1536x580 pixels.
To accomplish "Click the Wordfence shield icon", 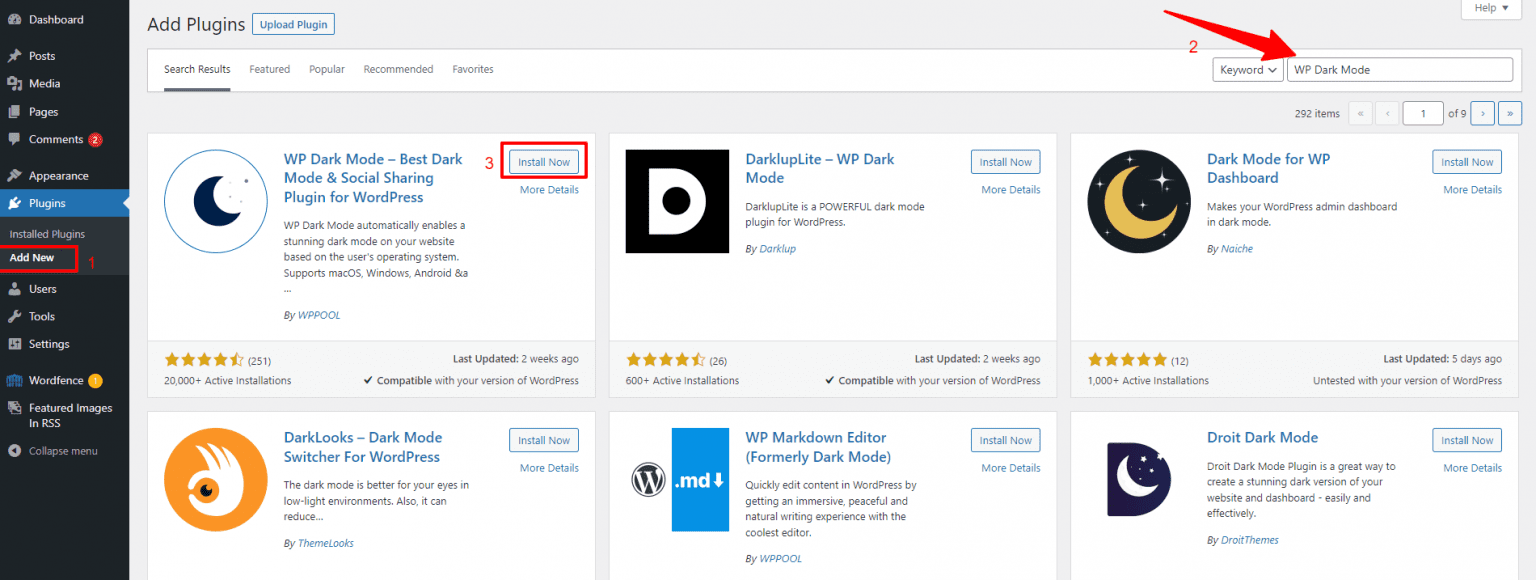I will pos(14,380).
